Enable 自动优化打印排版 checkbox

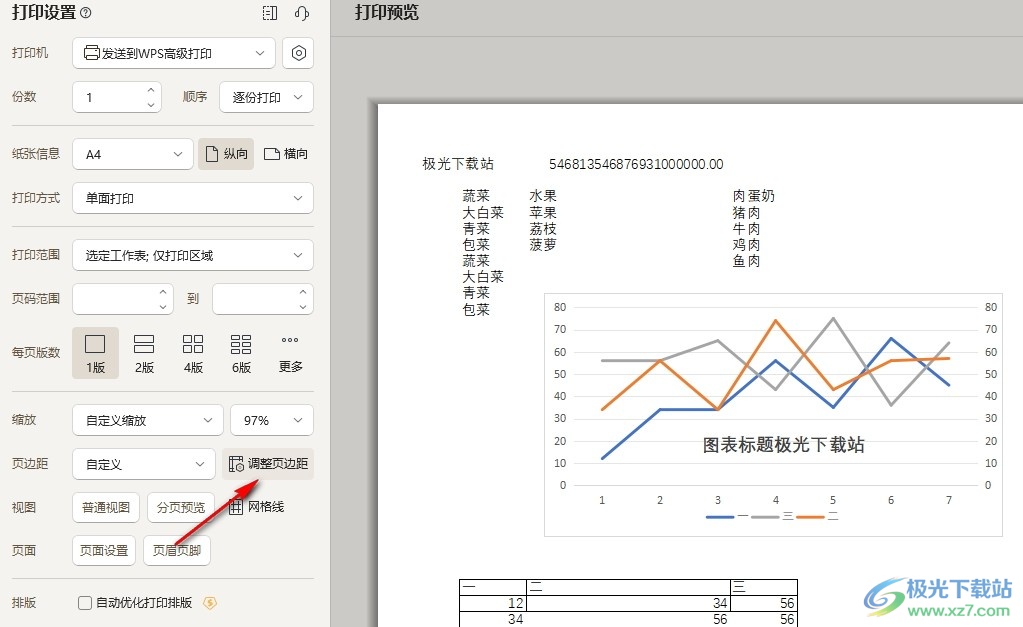pos(85,603)
